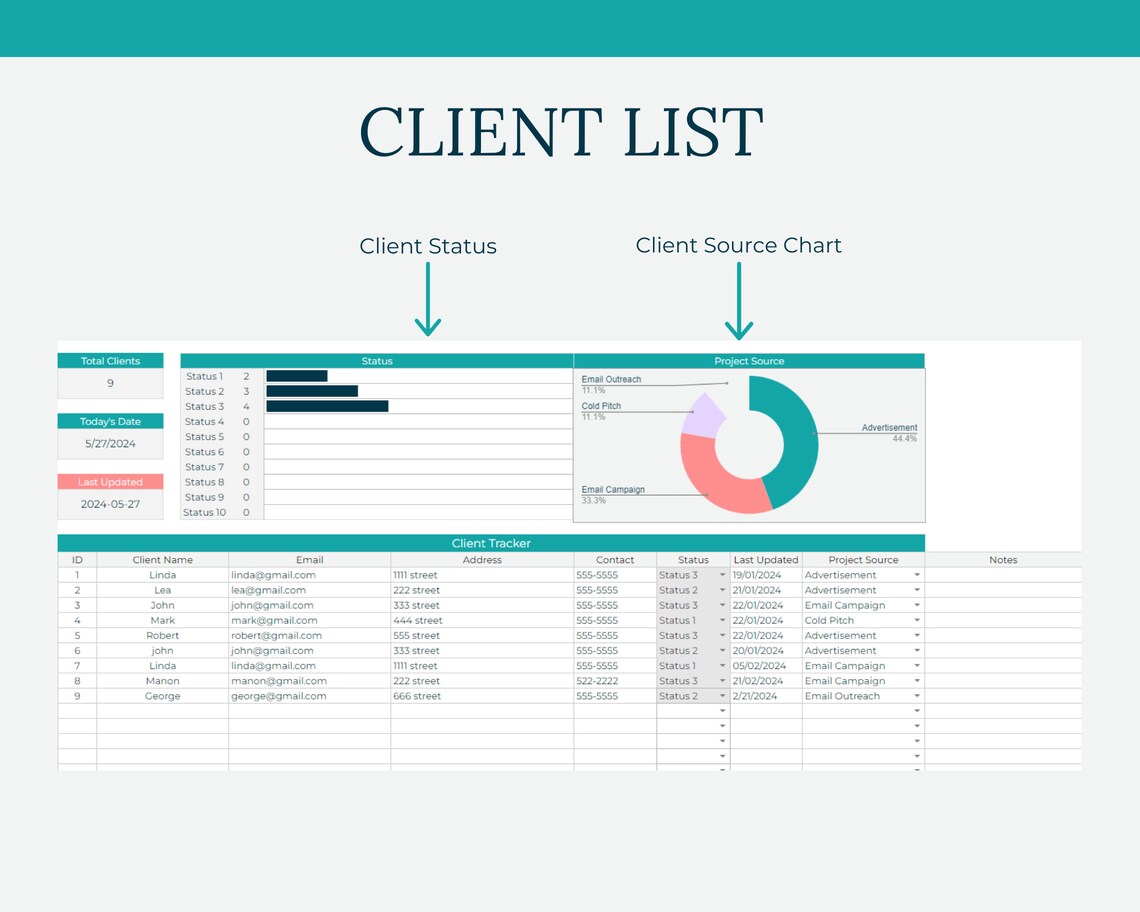Open the Status dropdown in Linda's row
The width and height of the screenshot is (1140, 912).
[721, 575]
